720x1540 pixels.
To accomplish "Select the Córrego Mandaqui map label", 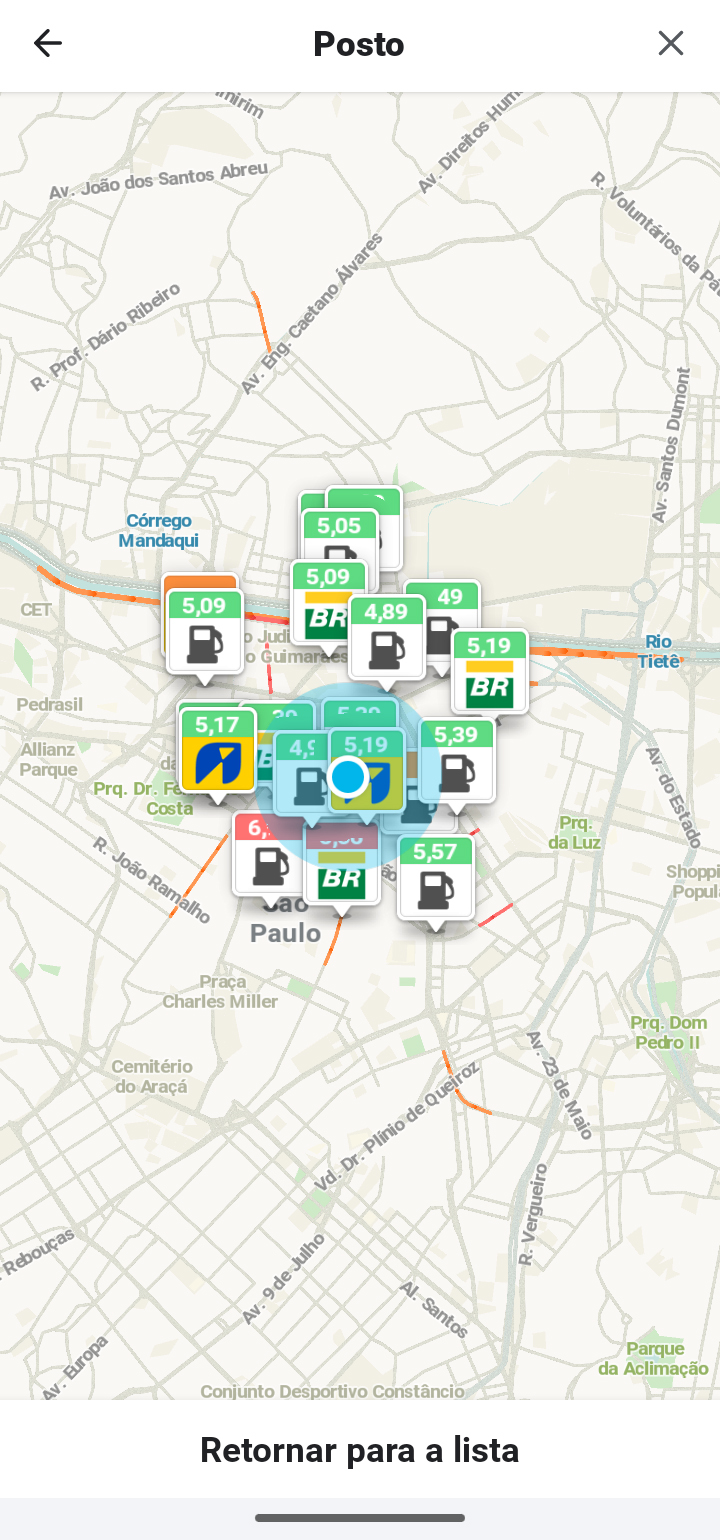I will 158,531.
